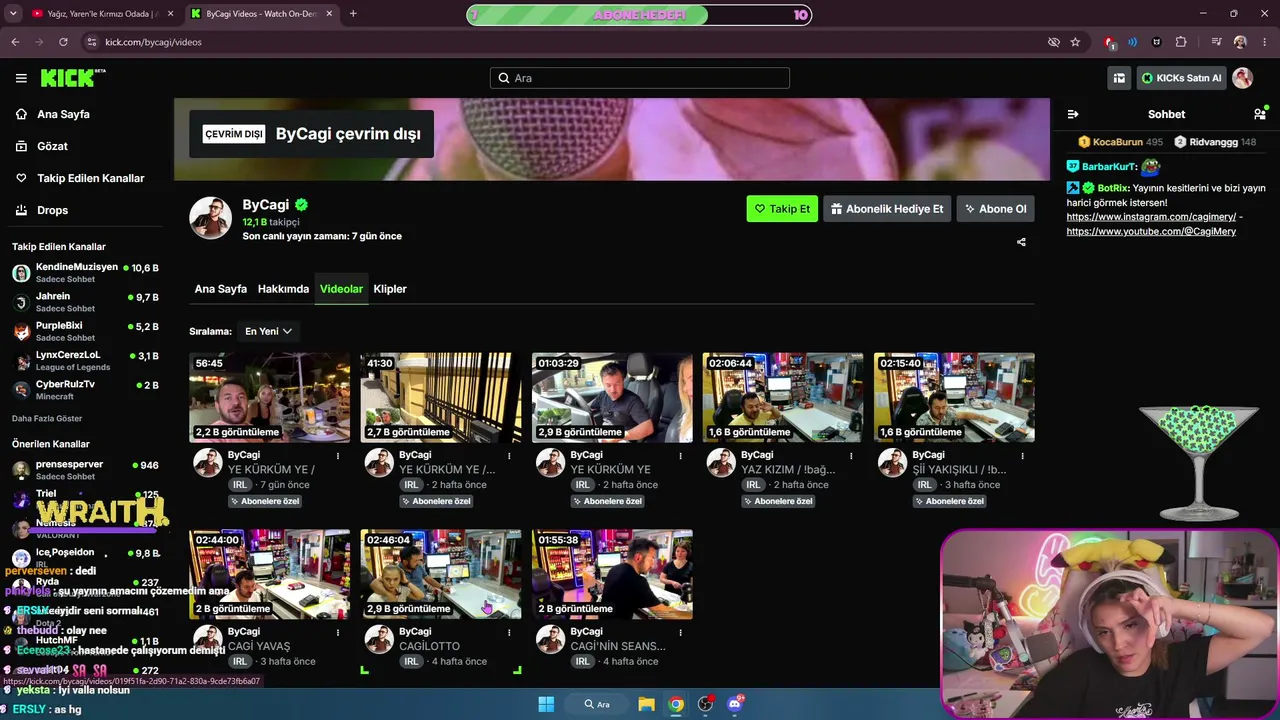Click Chrome icon in the taskbar
The width and height of the screenshot is (1280, 720).
click(x=676, y=704)
